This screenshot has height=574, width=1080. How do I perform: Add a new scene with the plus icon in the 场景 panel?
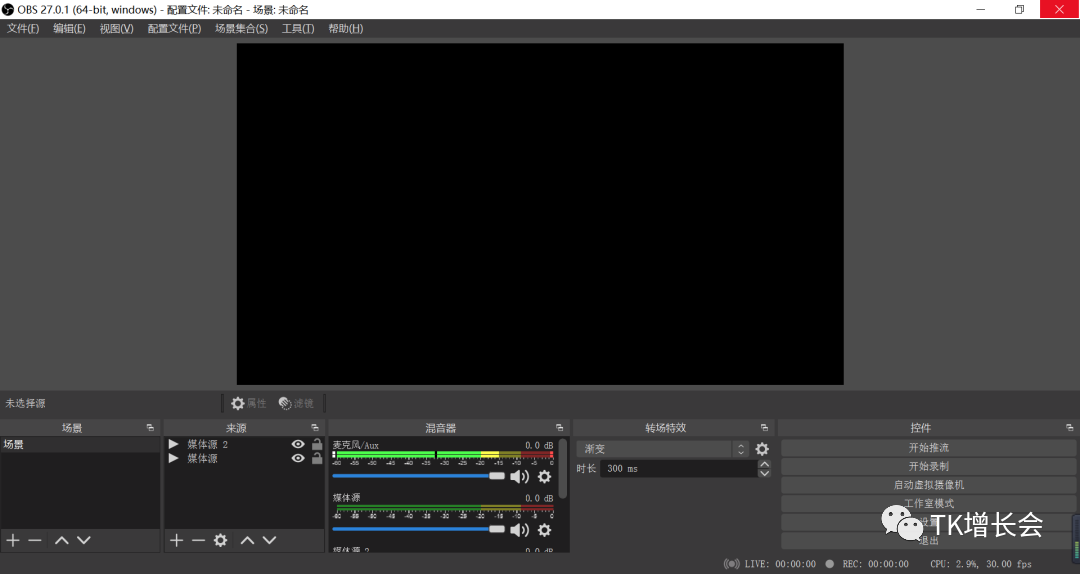(13, 540)
